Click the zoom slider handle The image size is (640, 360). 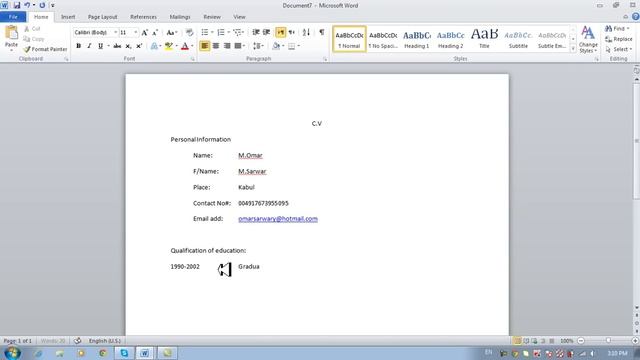tap(608, 340)
